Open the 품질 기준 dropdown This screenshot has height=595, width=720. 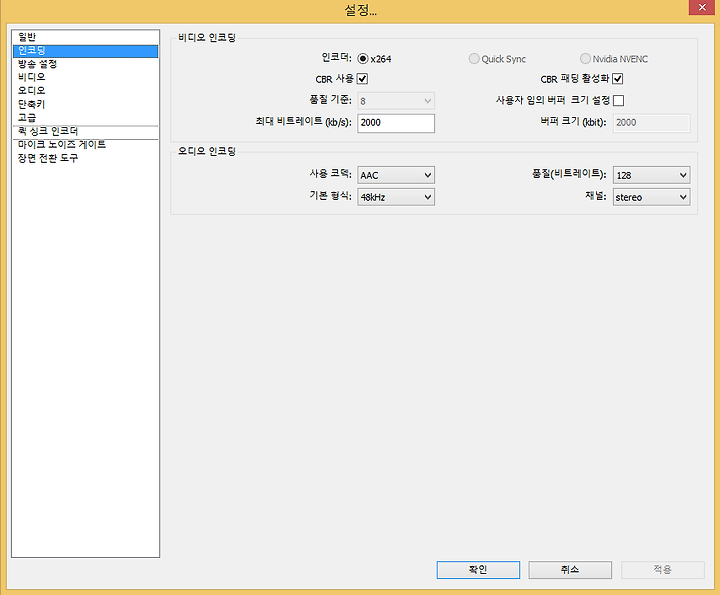click(396, 101)
